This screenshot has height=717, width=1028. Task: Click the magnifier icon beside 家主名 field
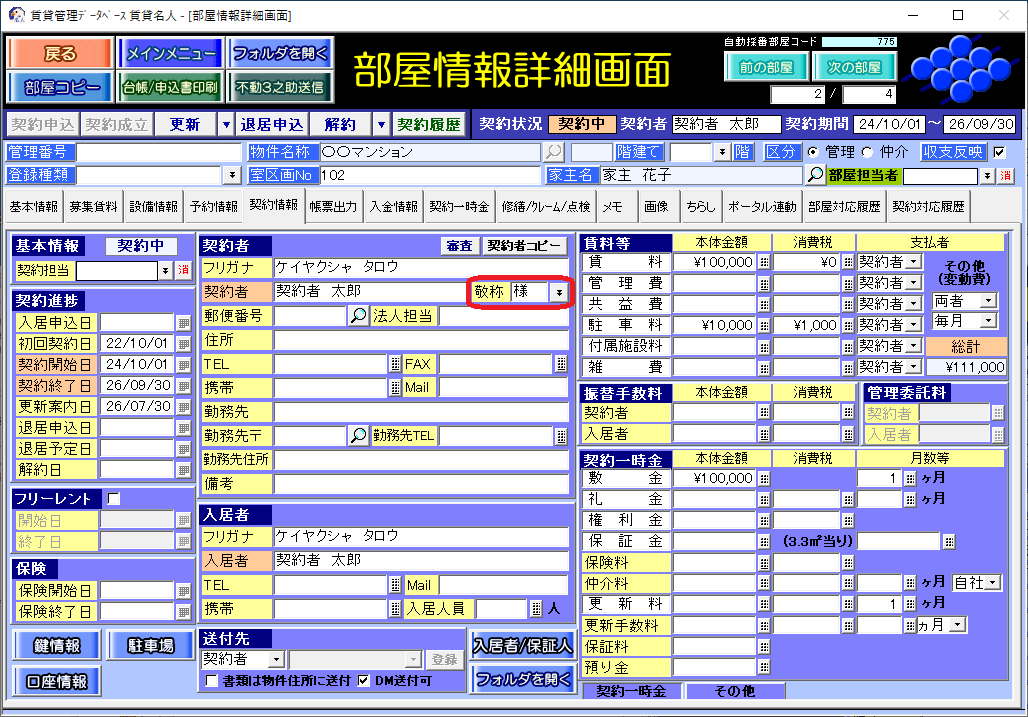point(815,175)
